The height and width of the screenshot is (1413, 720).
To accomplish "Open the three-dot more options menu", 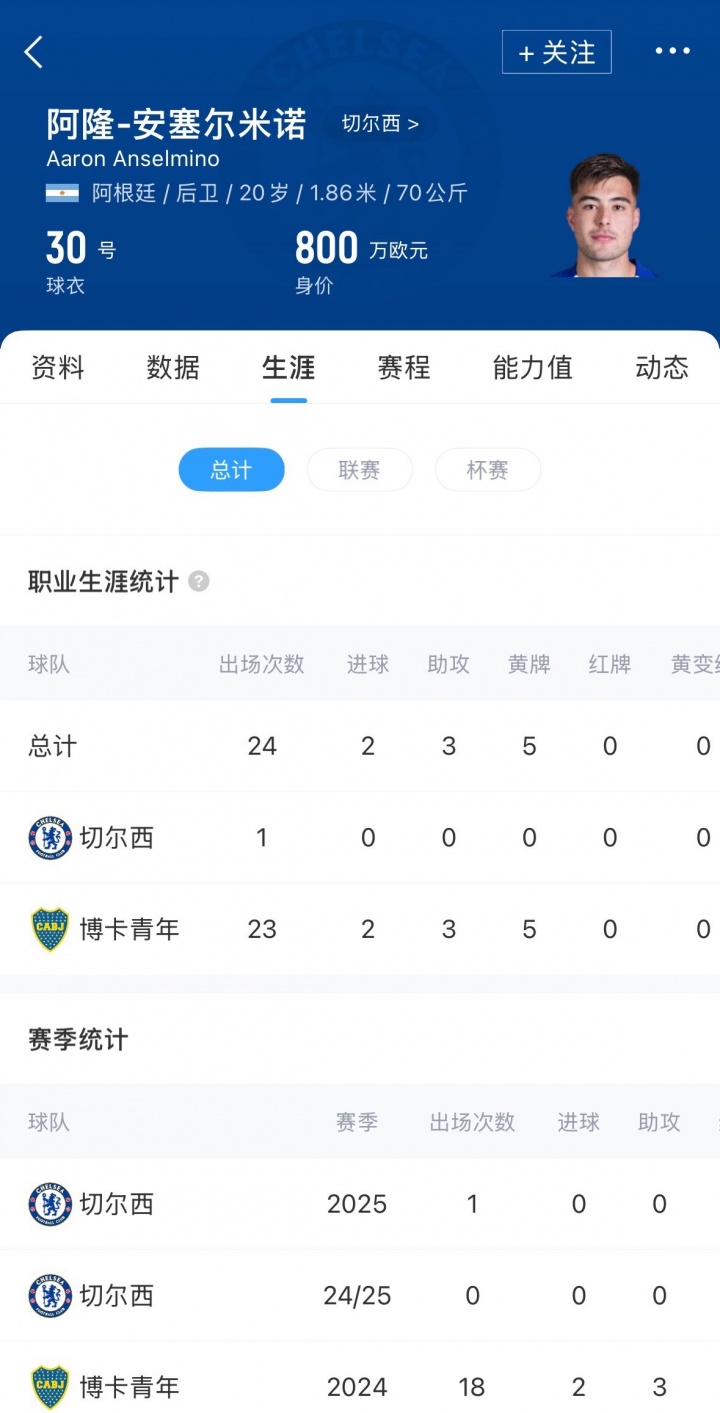I will [x=672, y=52].
